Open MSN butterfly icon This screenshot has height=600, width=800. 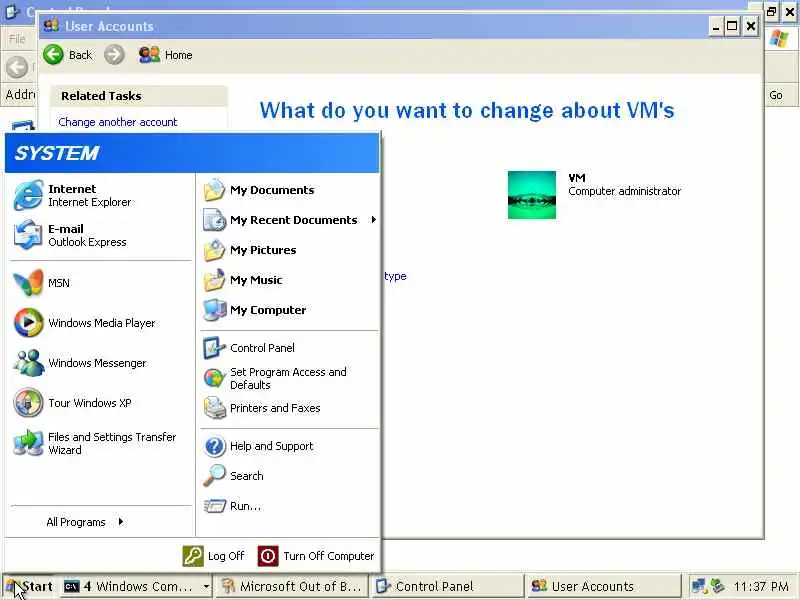point(28,283)
